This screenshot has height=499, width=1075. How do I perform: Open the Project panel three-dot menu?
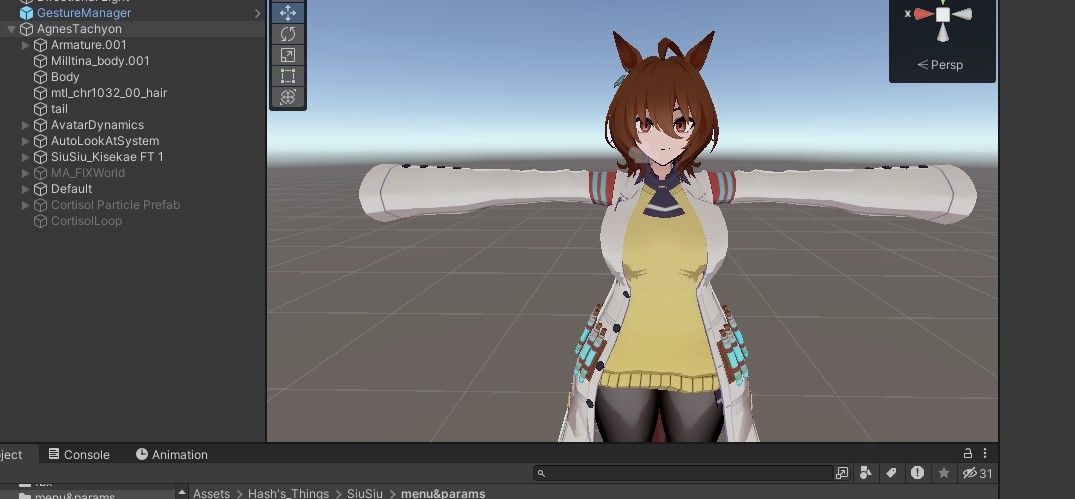(x=985, y=453)
